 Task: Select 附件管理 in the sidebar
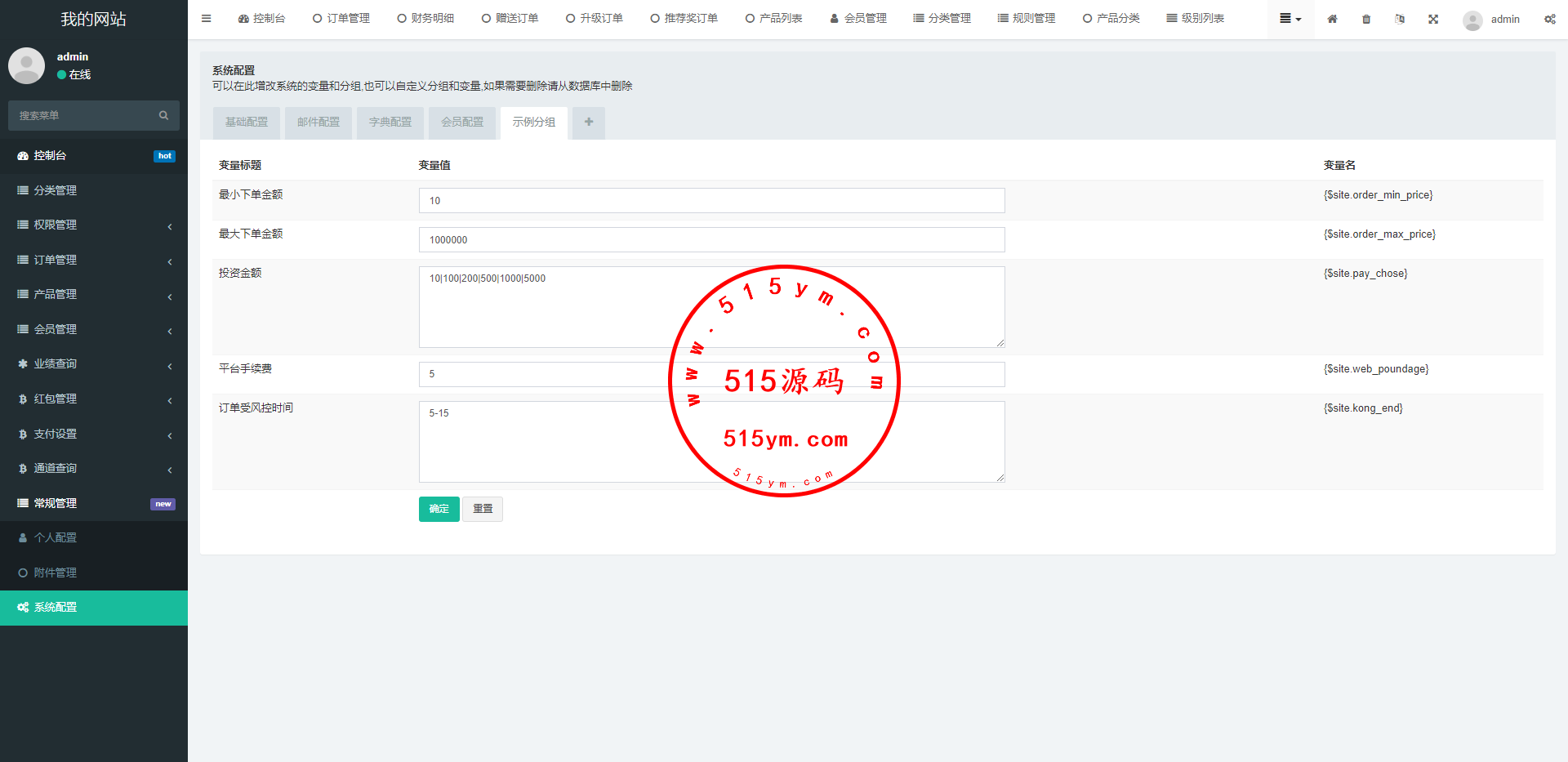click(x=56, y=573)
